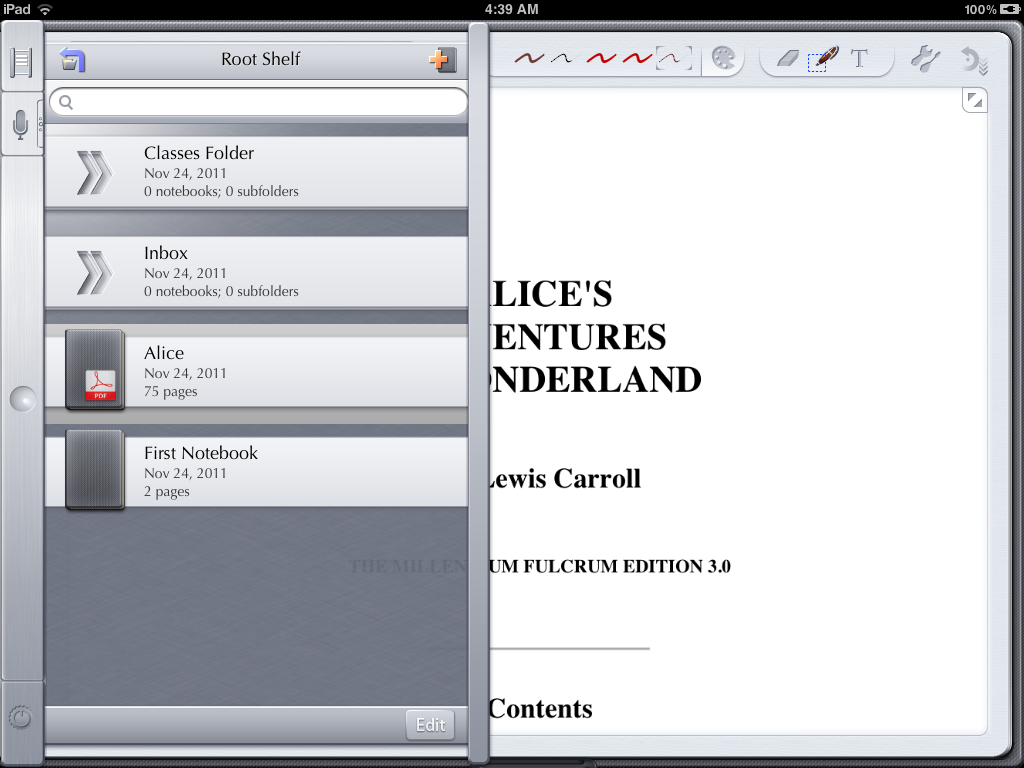Click "FULCRUM EDITION 3.0" text on page
Image resolution: width=1024 pixels, height=768 pixels.
627,566
